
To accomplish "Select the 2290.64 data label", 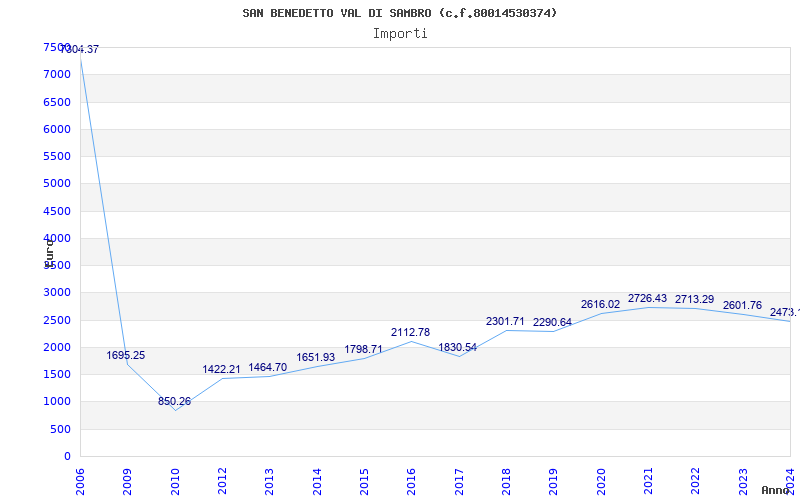I will pos(553,322).
